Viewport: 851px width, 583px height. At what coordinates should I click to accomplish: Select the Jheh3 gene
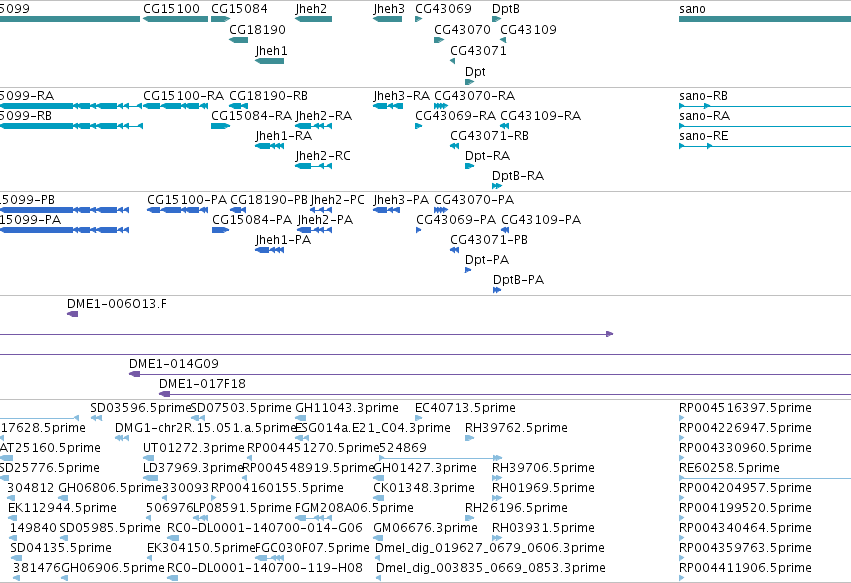[388, 19]
